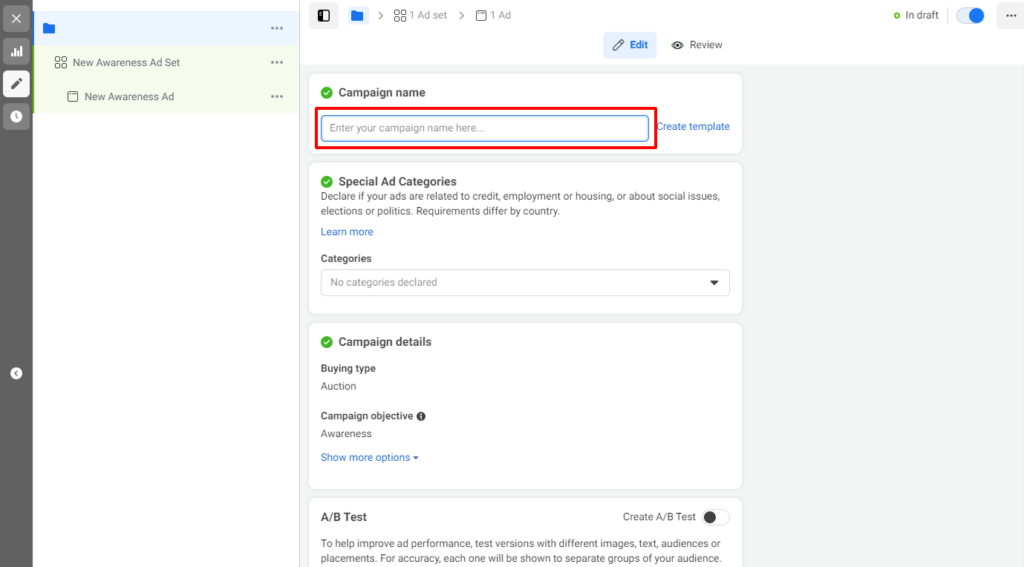Open the bar chart insights icon in sidebar
Viewport: 1024px width, 567px height.
pyautogui.click(x=16, y=51)
